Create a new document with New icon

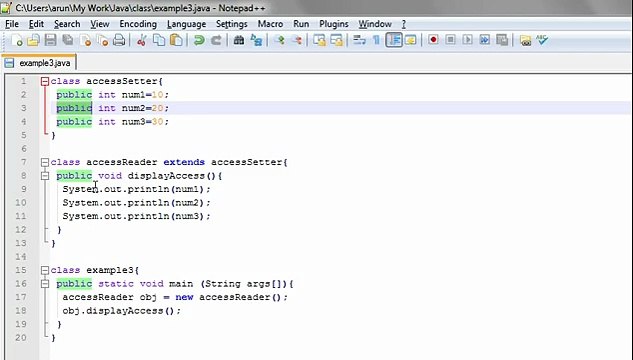tap(17, 40)
